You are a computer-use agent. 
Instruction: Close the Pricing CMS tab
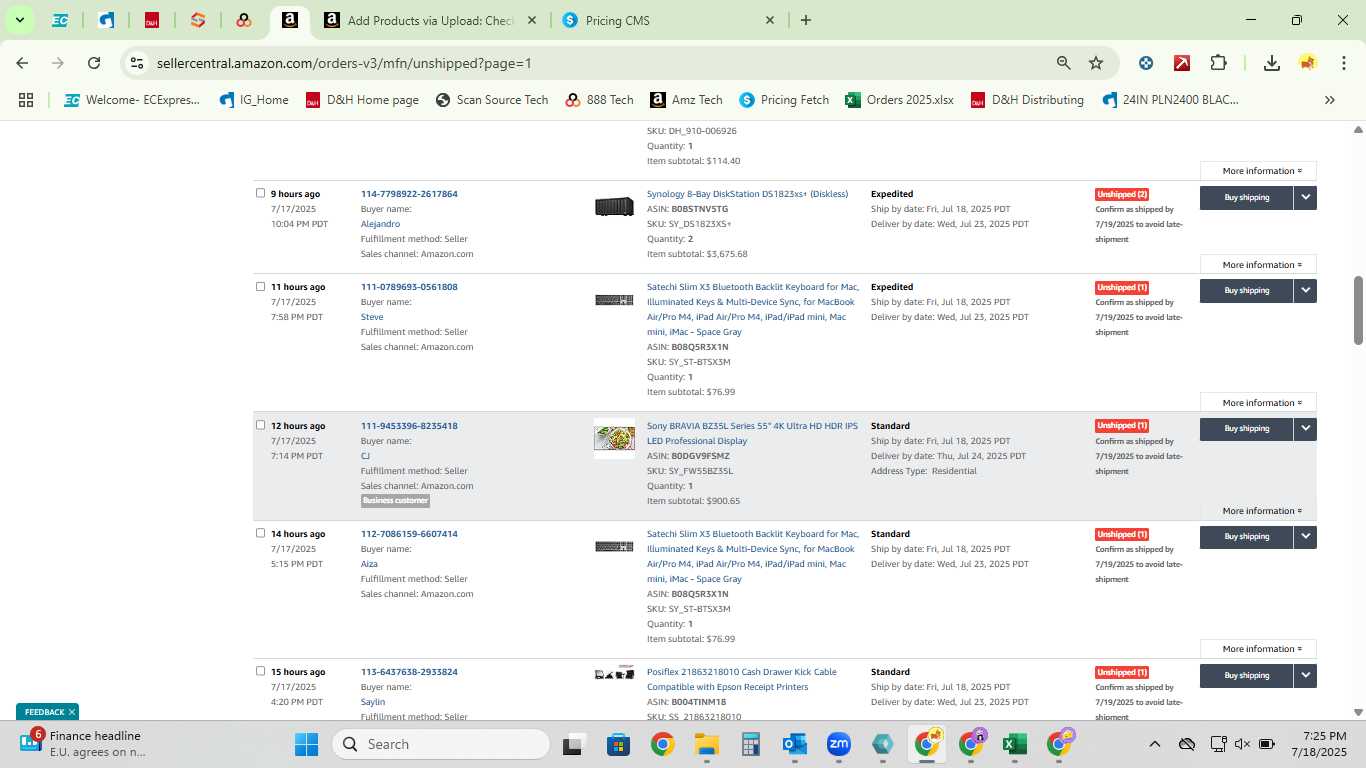click(x=769, y=20)
